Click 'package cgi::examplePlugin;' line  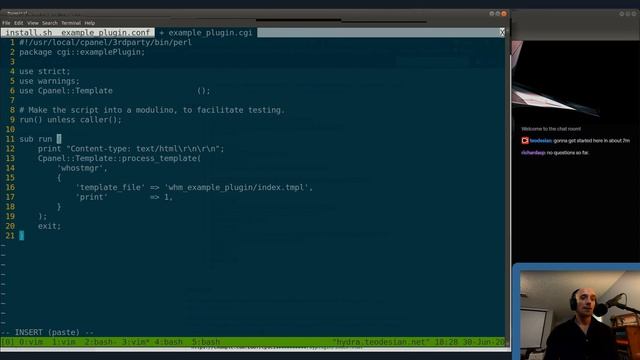coord(82,52)
